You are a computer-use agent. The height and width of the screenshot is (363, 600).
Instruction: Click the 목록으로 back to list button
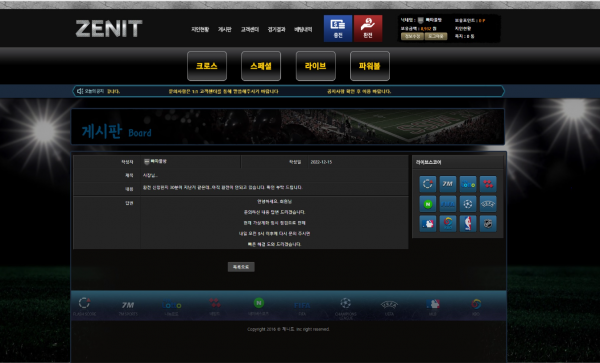tap(241, 267)
